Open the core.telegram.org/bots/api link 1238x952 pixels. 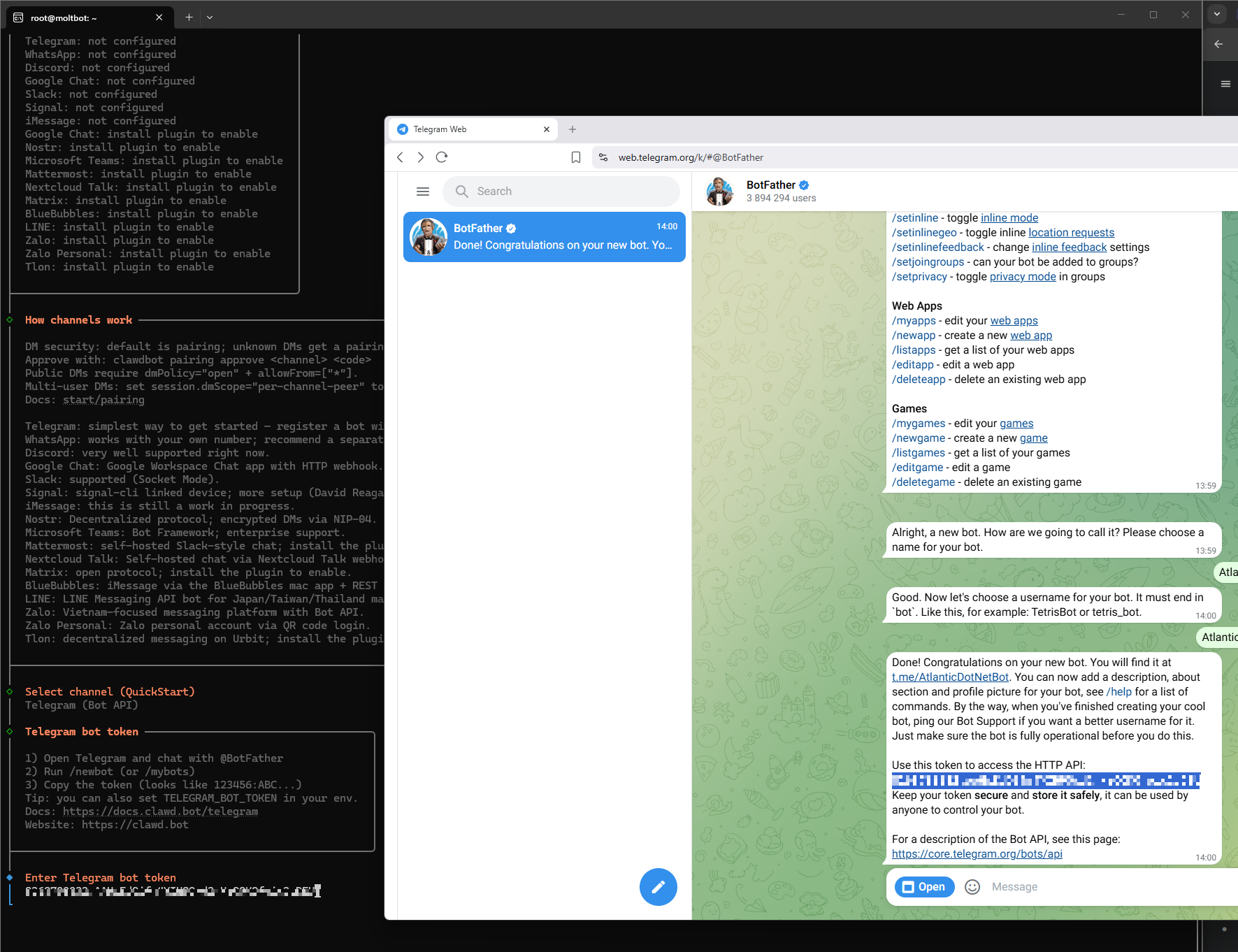[x=977, y=854]
